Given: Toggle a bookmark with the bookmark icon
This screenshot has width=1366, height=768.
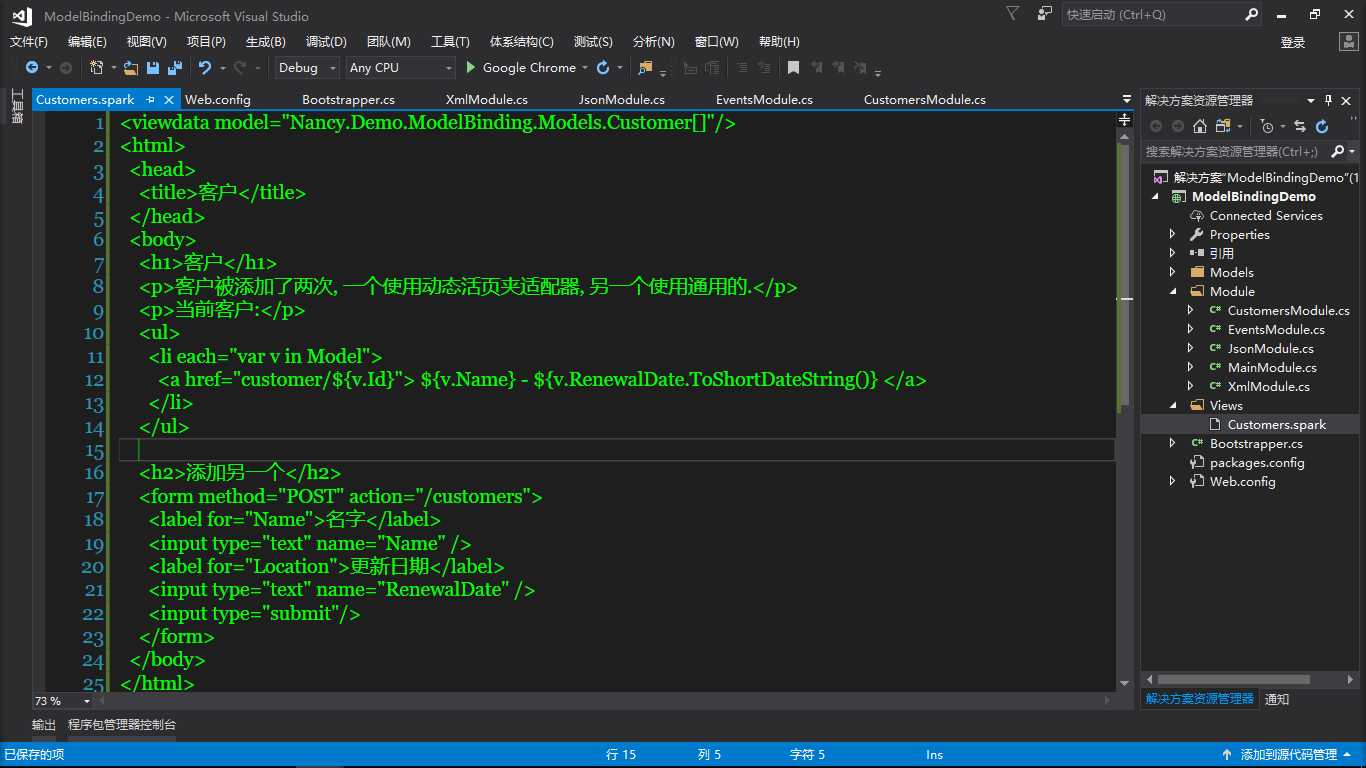Looking at the screenshot, I should pos(793,68).
